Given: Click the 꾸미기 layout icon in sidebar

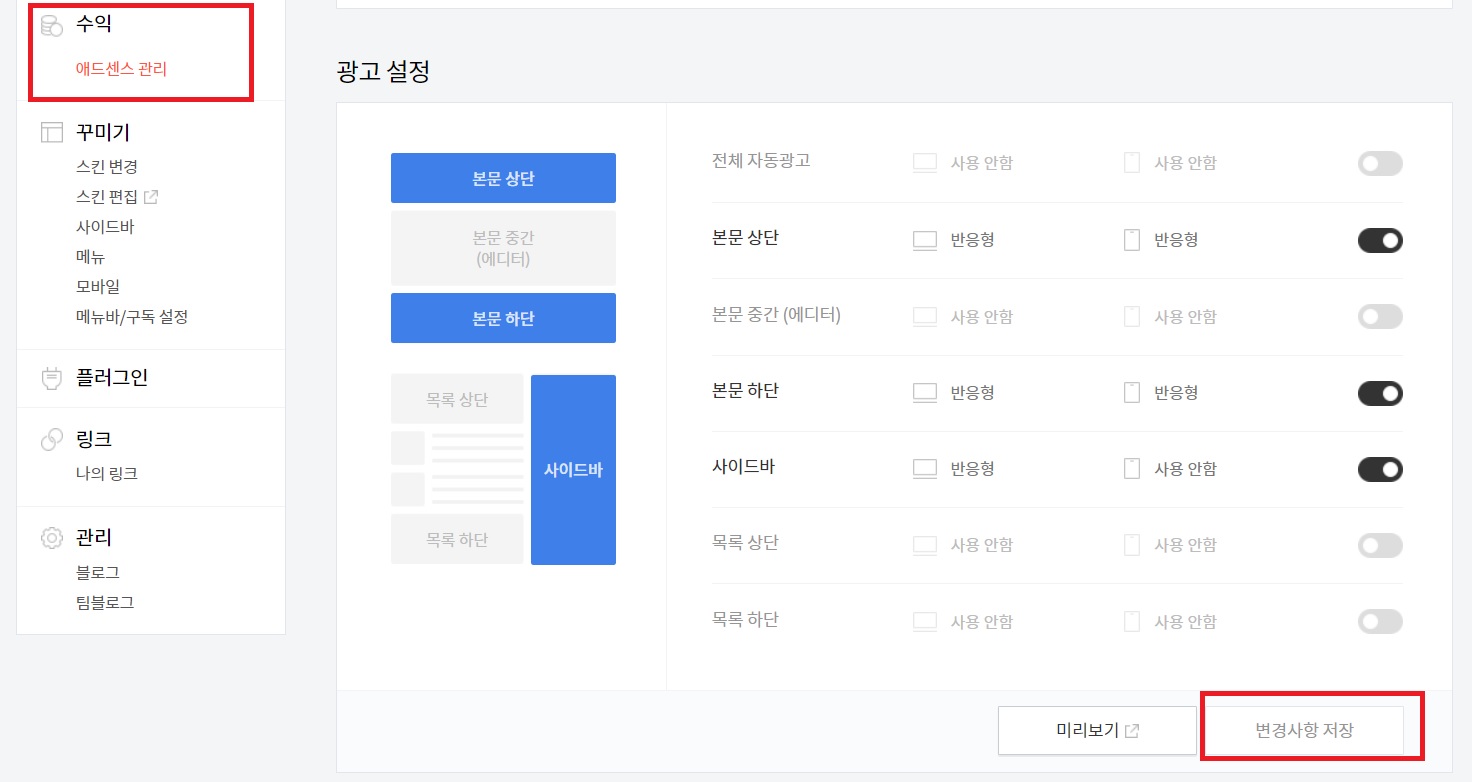Looking at the screenshot, I should click(x=50, y=131).
